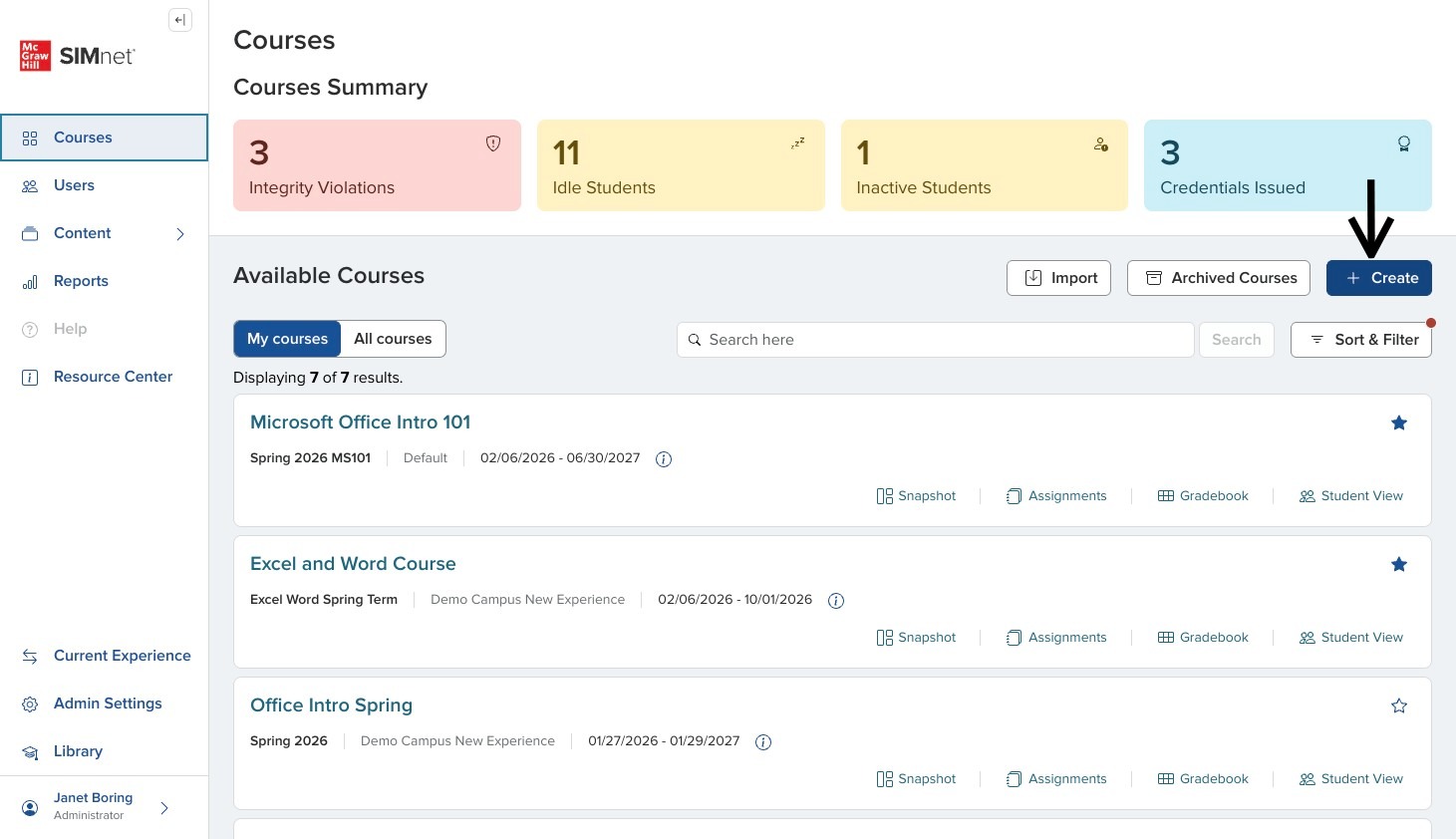This screenshot has height=839, width=1456.
Task: Open the Office Intro Spring course title
Action: (331, 705)
